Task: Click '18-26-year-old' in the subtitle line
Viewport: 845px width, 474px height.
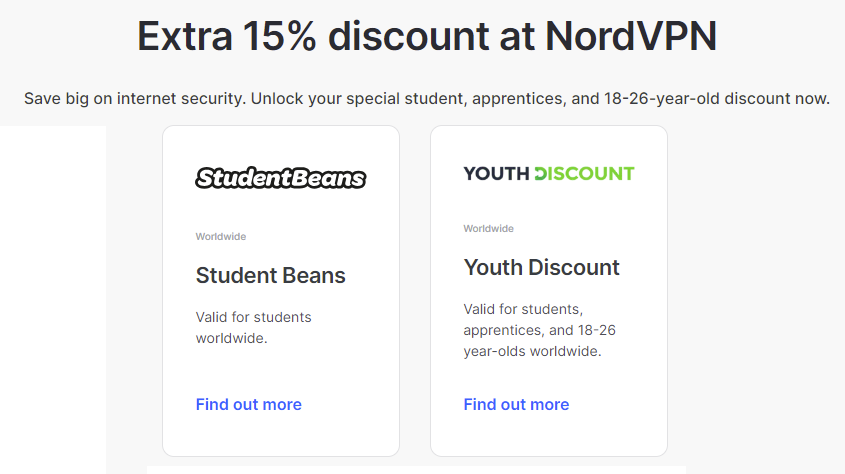Action: [x=662, y=99]
